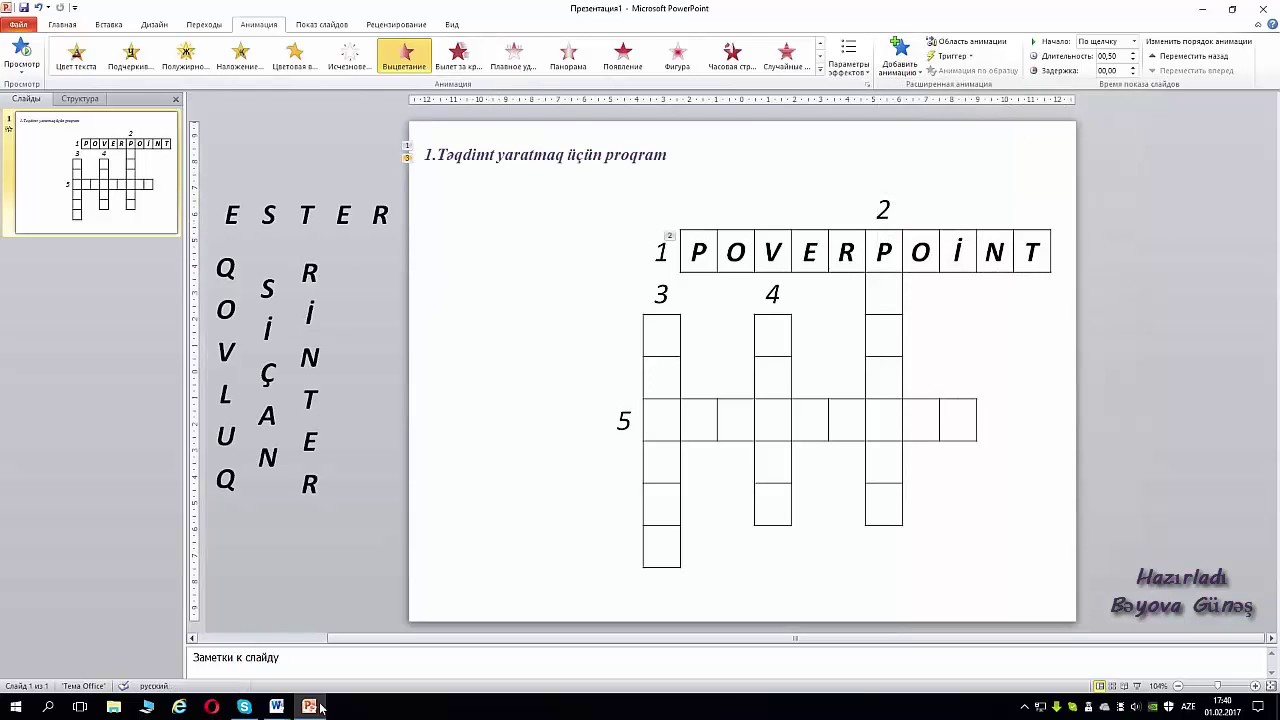Click the zoom out minus button
The height and width of the screenshot is (720, 1280).
1177,686
